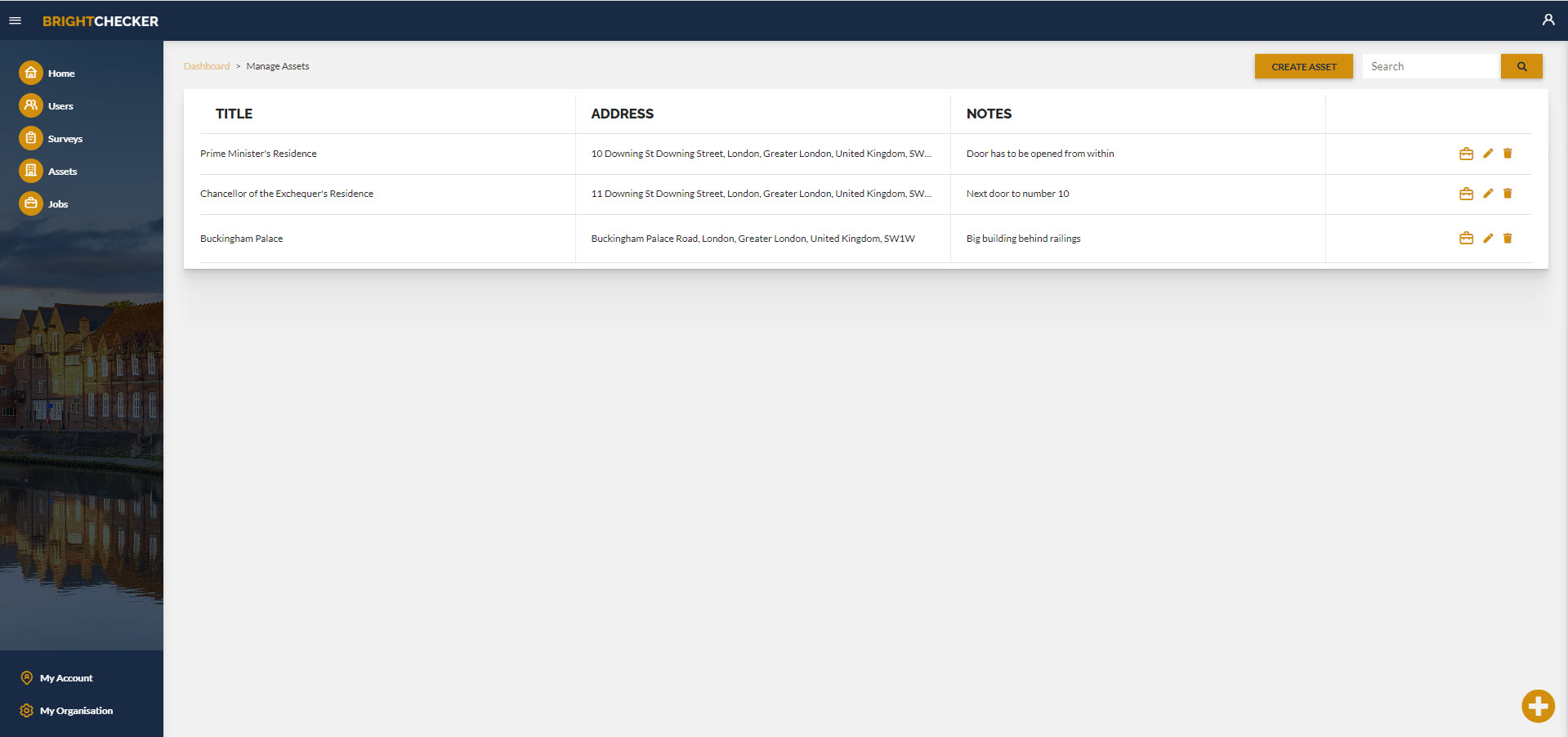
Task: Delete the Prime Minister's Residence asset
Action: (x=1508, y=154)
